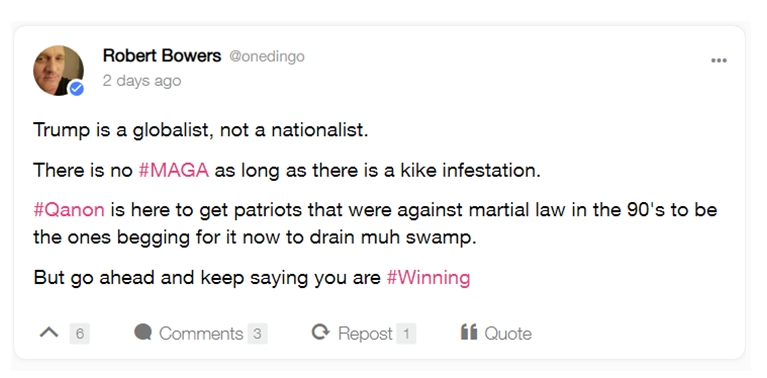Click the post's first line of text
This screenshot has width=767, height=378.
(201, 131)
